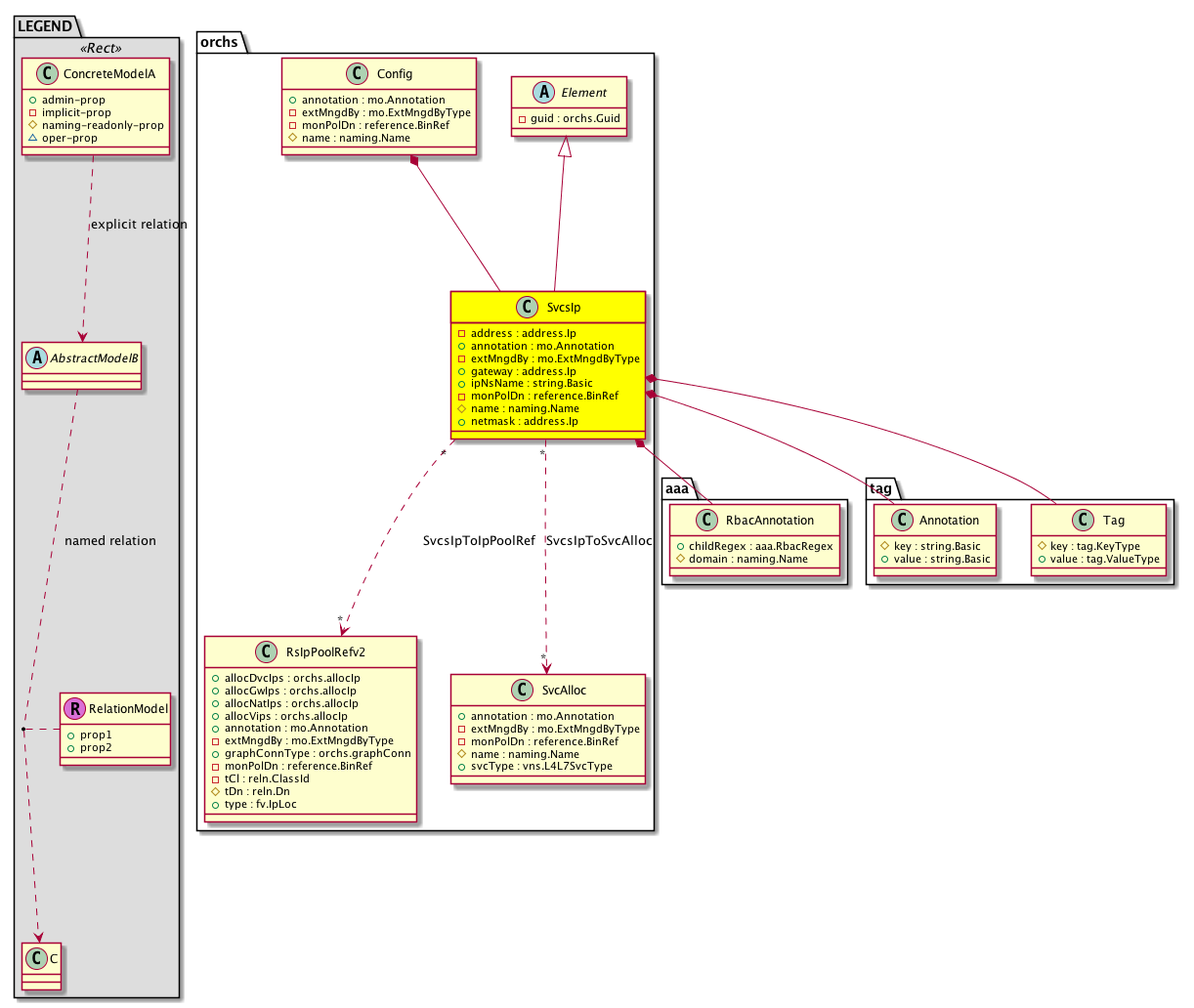Select the orchs package tab

pyautogui.click(x=218, y=42)
